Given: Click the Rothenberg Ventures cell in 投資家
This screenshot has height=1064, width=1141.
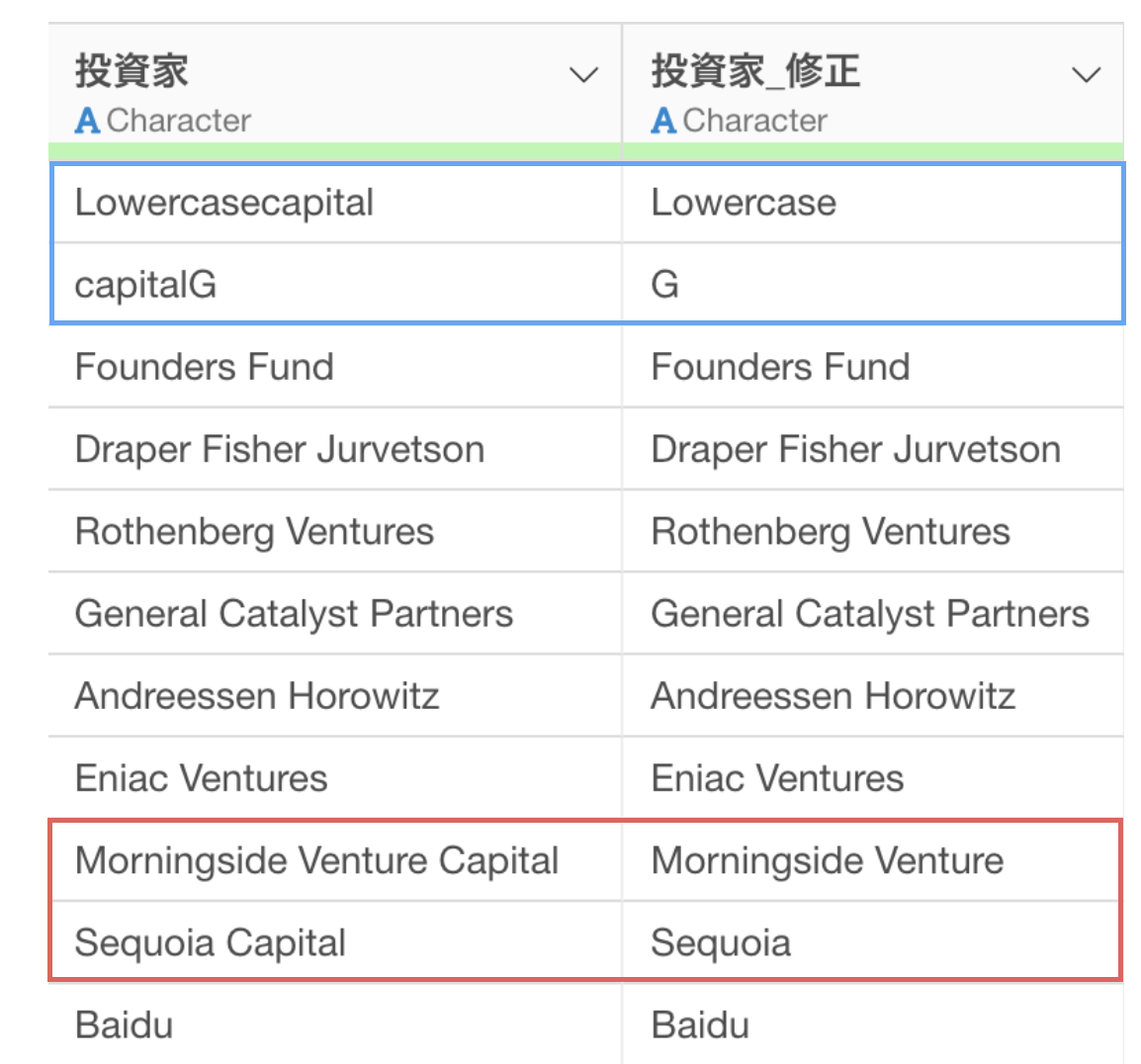Looking at the screenshot, I should 335,531.
